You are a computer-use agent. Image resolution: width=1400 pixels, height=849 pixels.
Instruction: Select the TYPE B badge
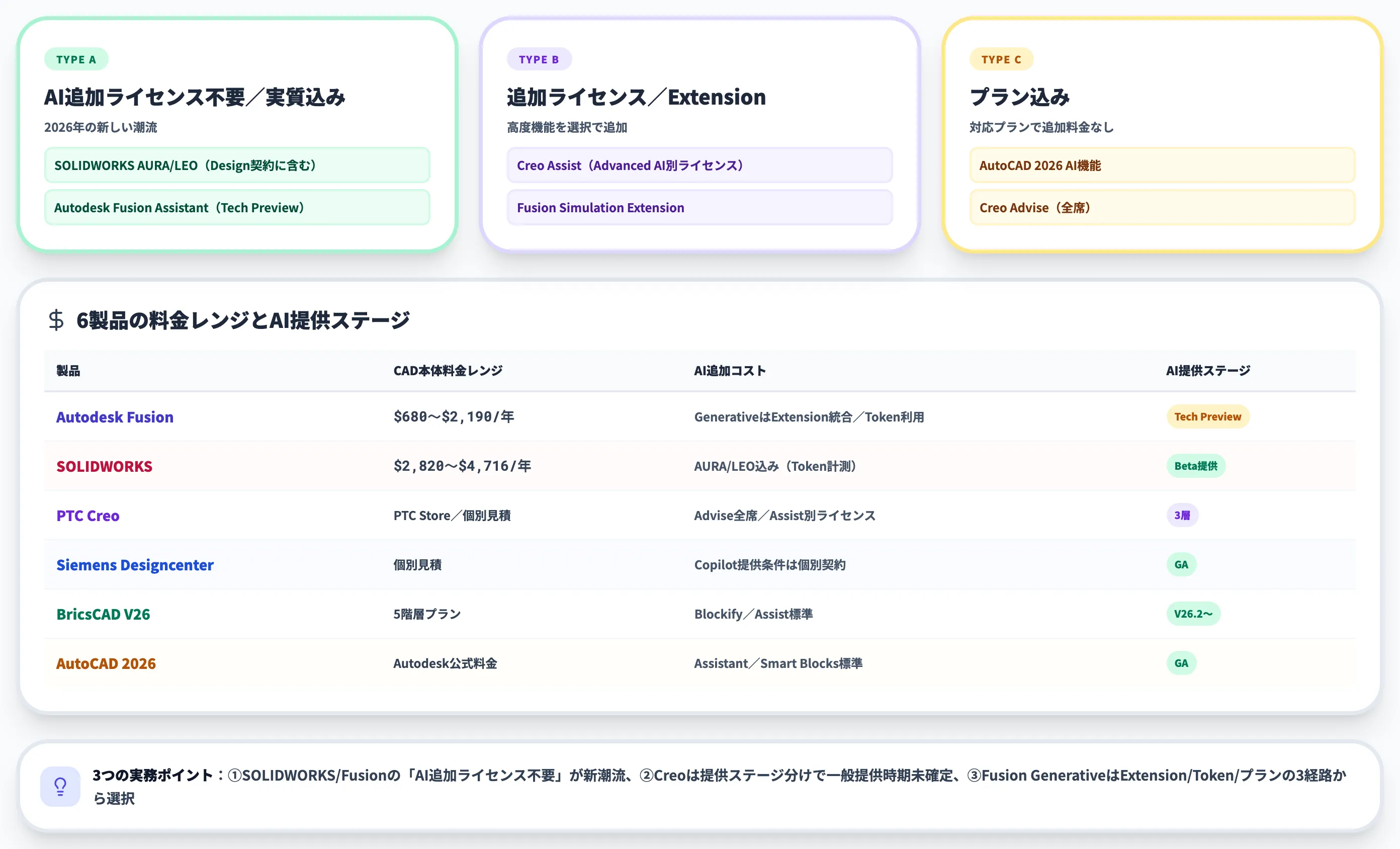(539, 59)
